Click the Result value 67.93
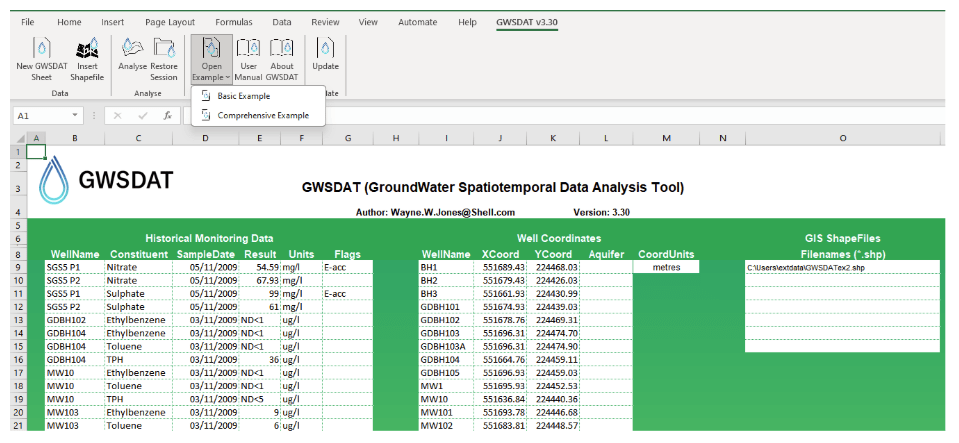Screen dimensions: 959x443 [x=260, y=280]
